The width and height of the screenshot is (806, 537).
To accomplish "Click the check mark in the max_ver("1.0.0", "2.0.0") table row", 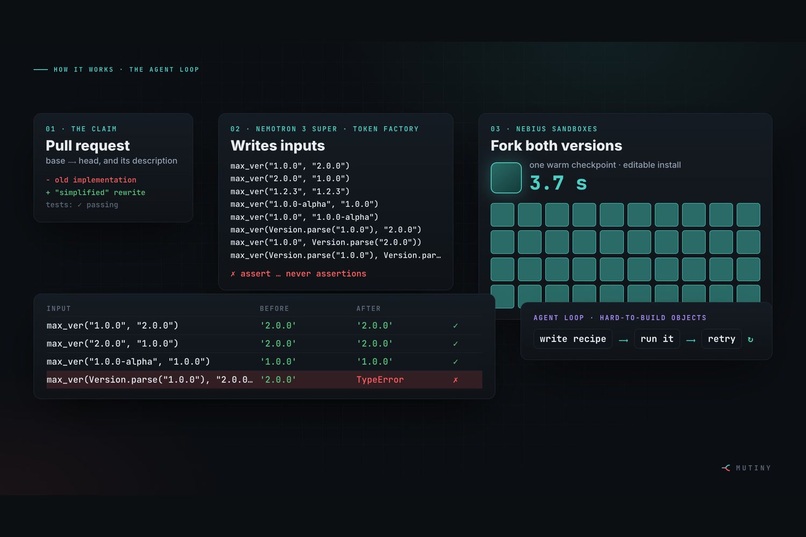I will tap(455, 326).
